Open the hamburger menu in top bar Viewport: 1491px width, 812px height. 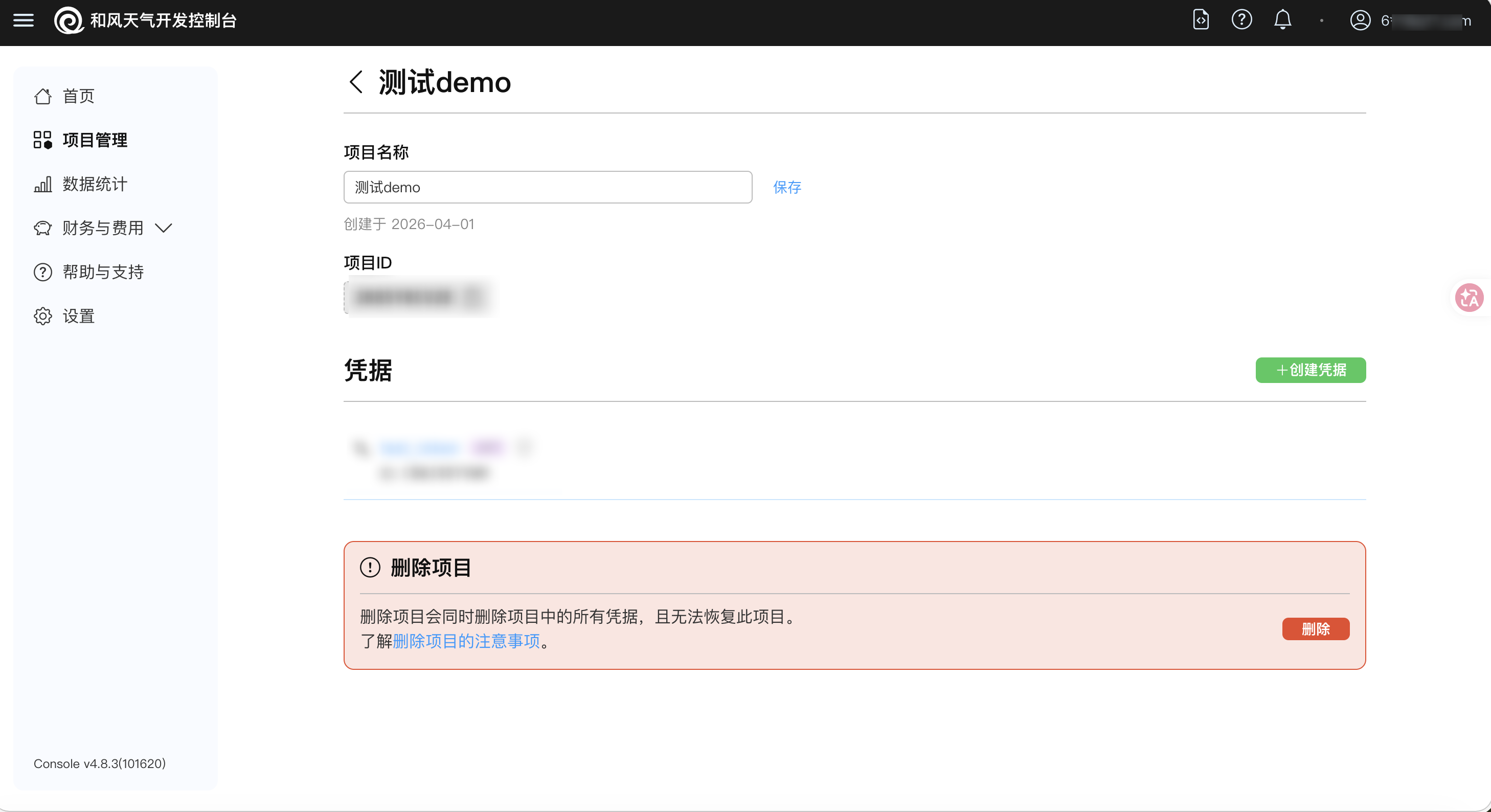coord(24,21)
